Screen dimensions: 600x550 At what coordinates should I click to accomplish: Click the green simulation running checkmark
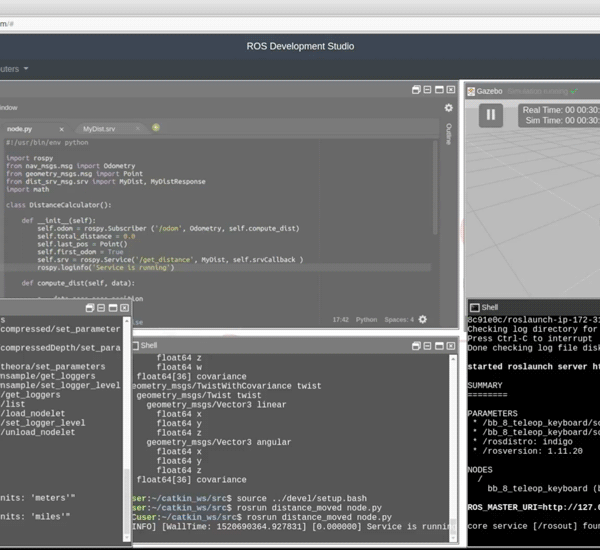pos(574,91)
